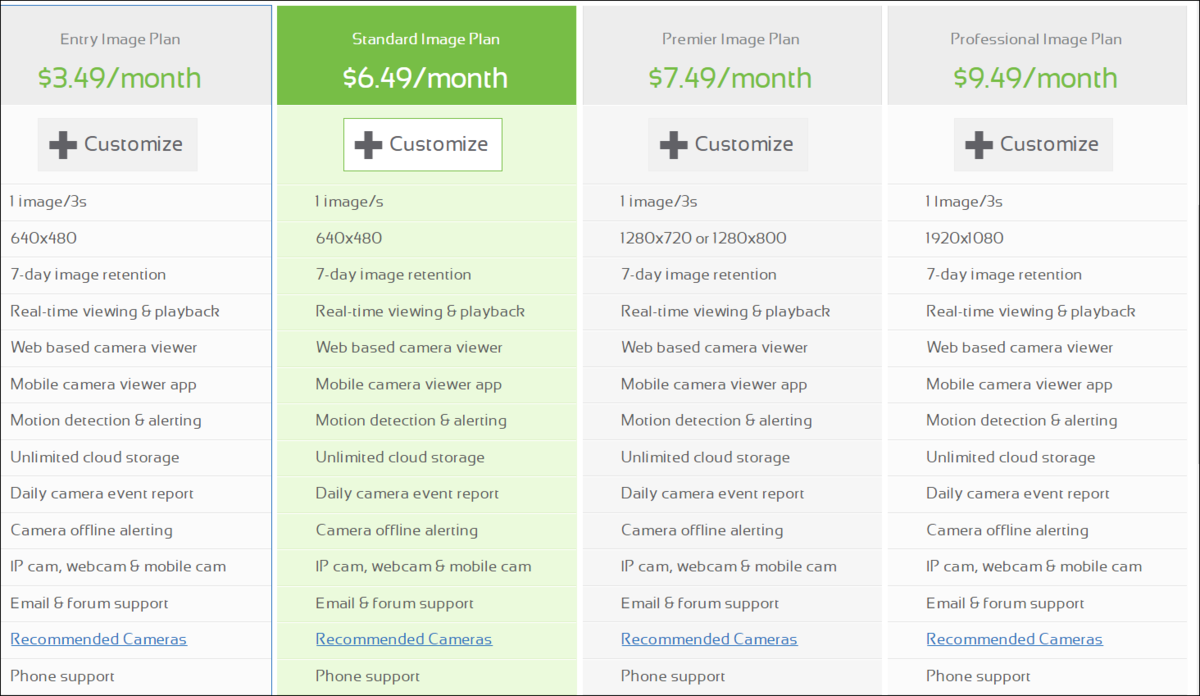Click plus icon on Premier plan Customize

(673, 145)
